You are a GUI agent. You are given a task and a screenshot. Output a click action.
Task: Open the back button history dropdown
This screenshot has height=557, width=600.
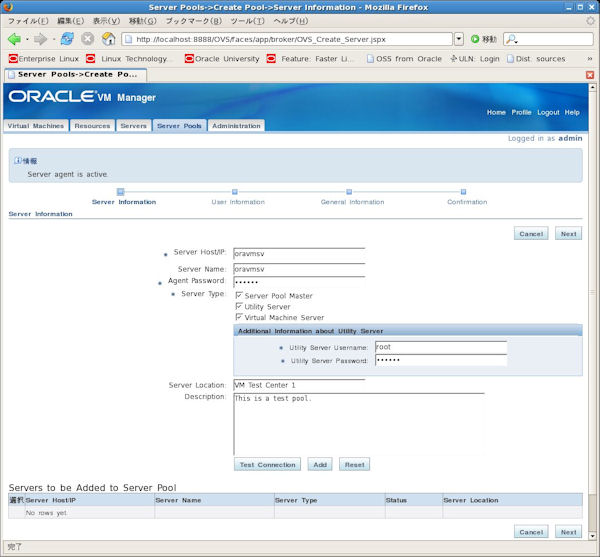click(27, 39)
